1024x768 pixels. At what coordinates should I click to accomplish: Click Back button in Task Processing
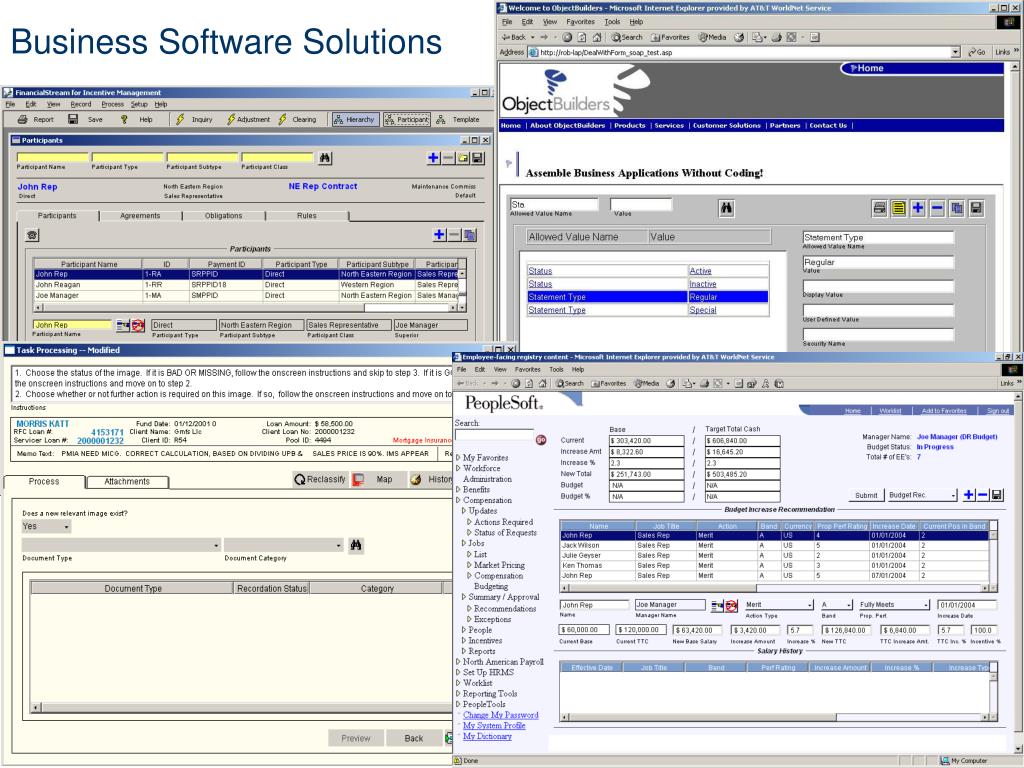tap(413, 738)
